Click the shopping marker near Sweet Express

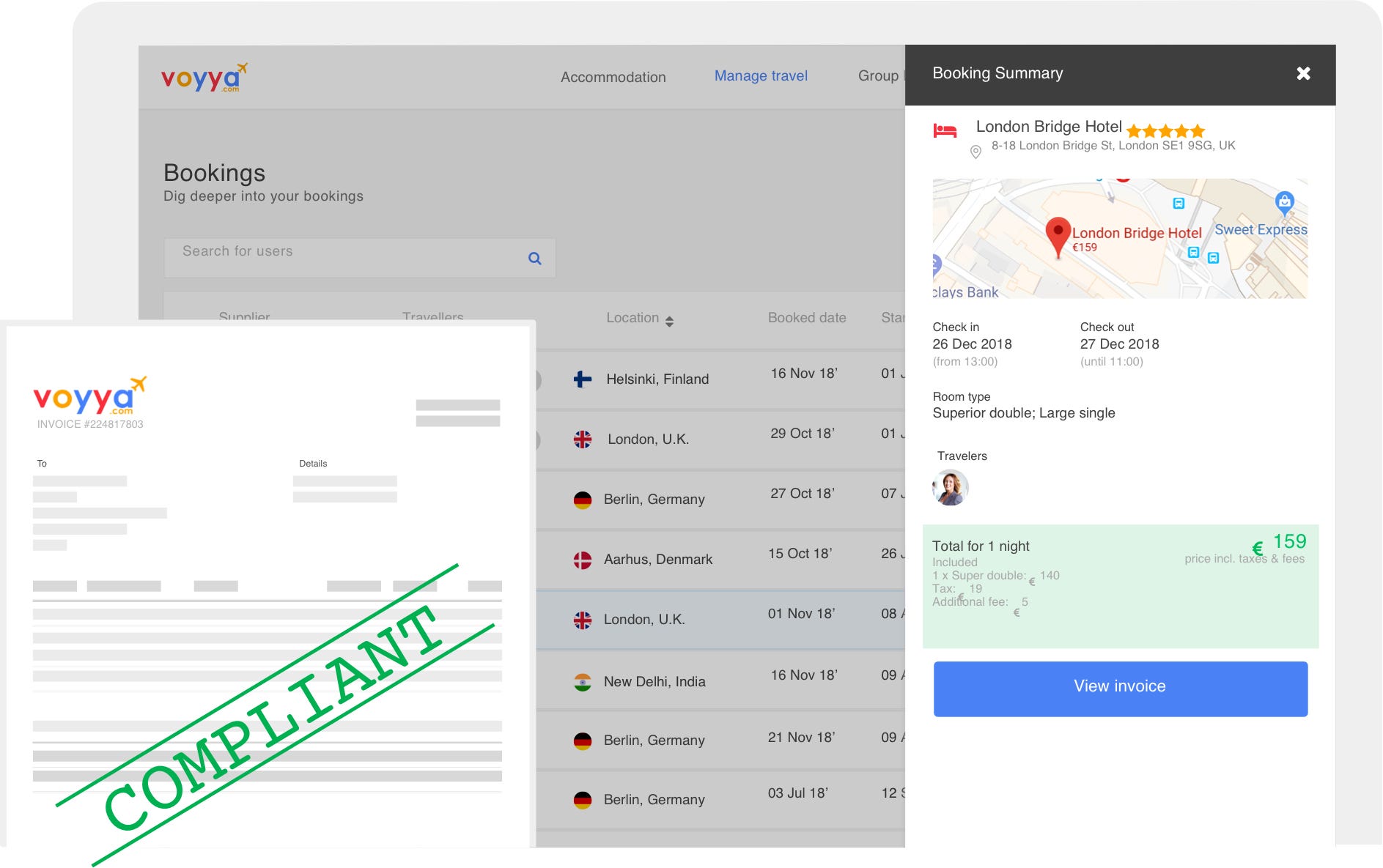pyautogui.click(x=1285, y=203)
